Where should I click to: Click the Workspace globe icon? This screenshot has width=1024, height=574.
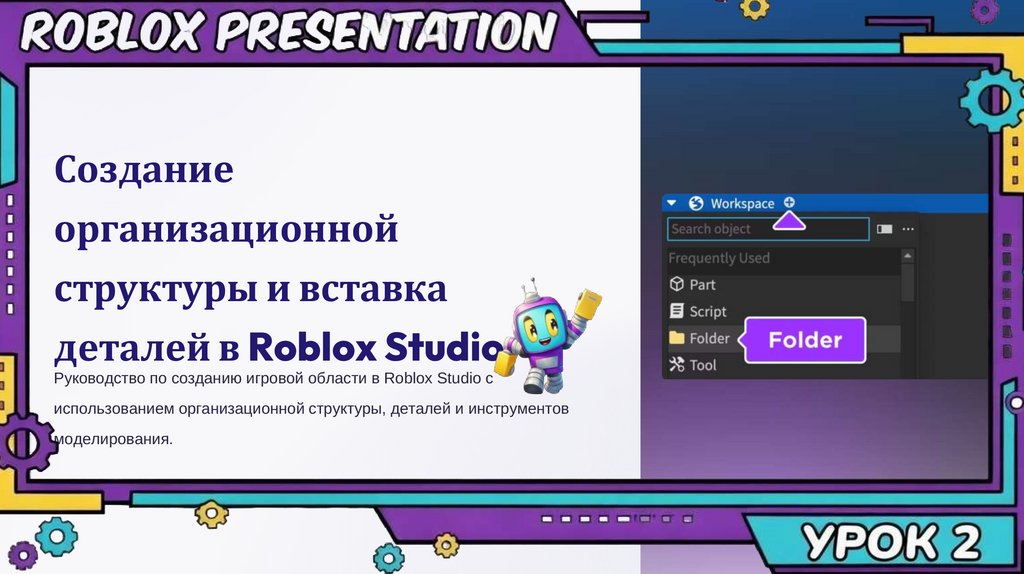696,203
